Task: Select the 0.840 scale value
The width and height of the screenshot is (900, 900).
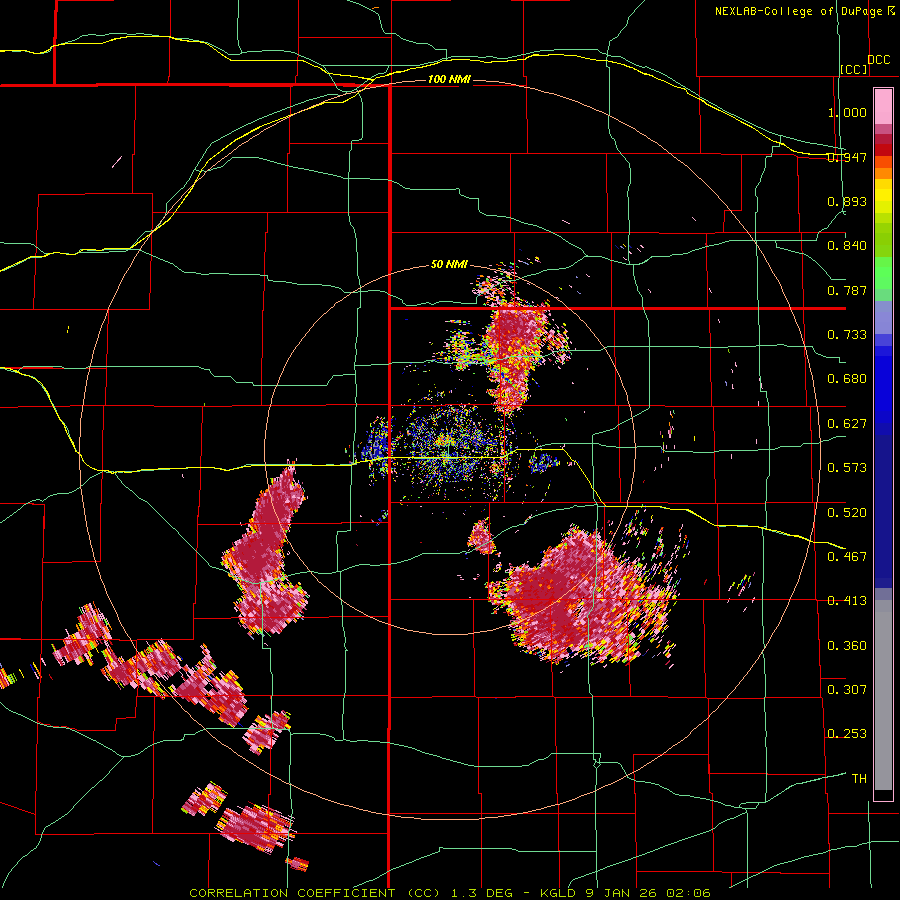Action: (x=847, y=246)
